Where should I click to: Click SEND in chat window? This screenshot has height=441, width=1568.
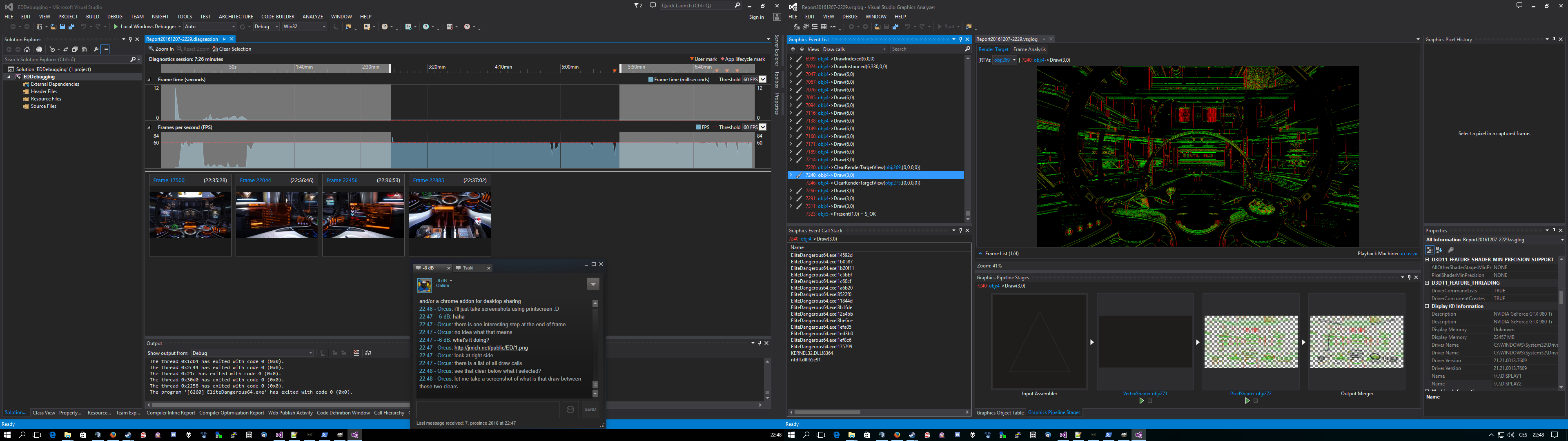tap(590, 409)
